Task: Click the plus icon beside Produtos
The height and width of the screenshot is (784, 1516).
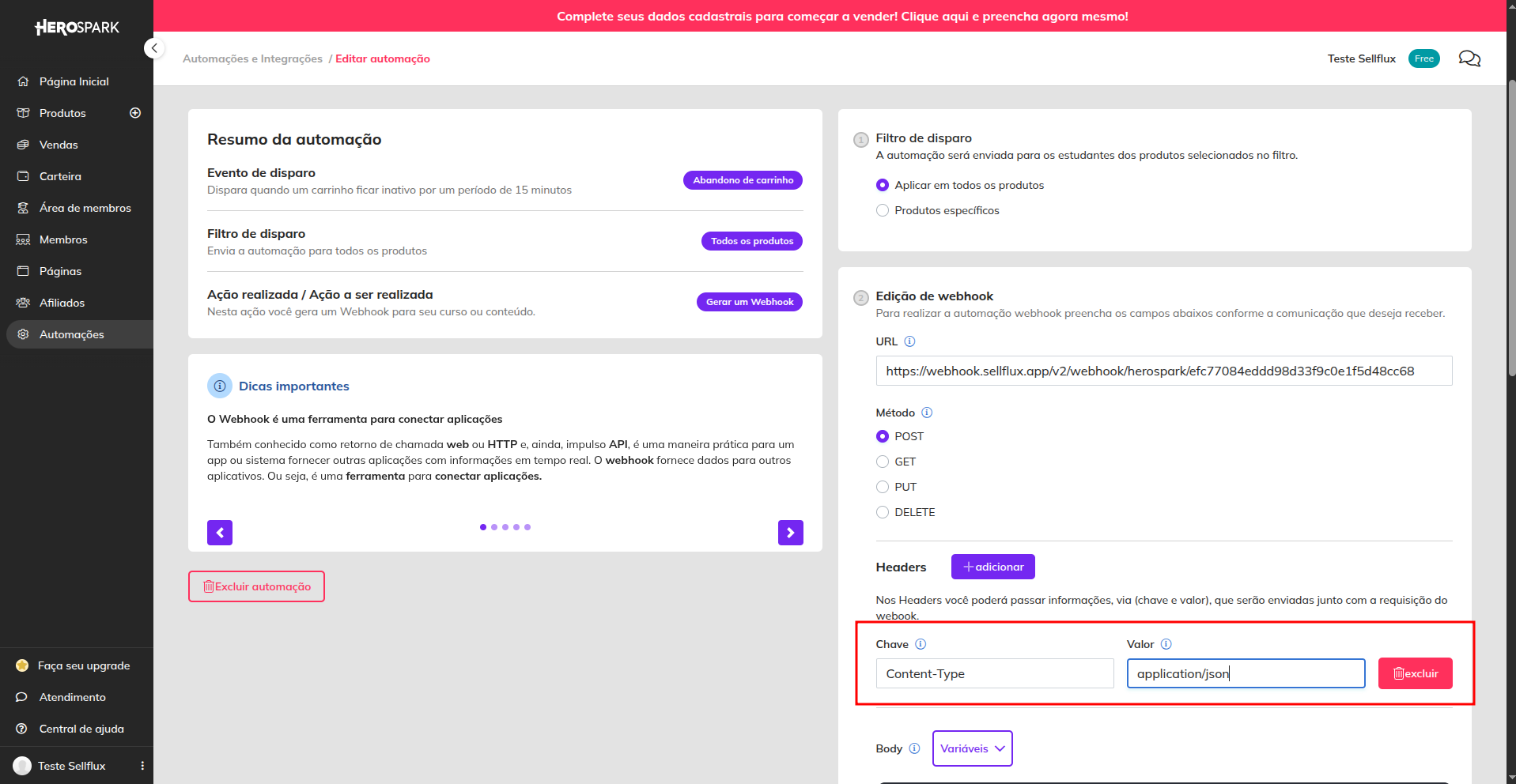Action: coord(135,113)
